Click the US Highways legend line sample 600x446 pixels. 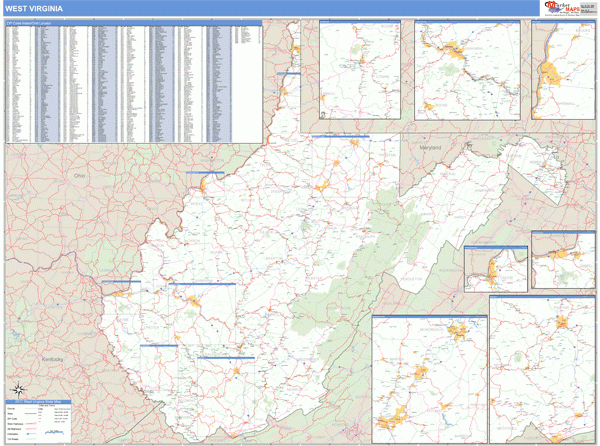click(x=31, y=429)
